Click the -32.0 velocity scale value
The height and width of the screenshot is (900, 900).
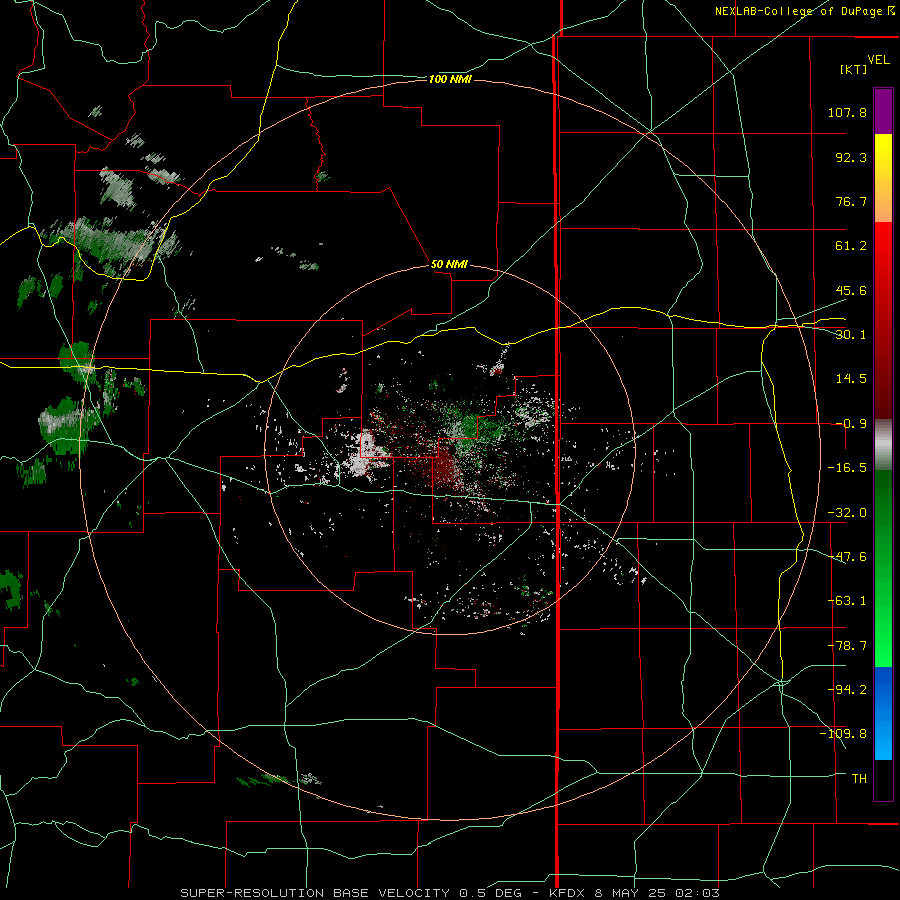pos(847,513)
